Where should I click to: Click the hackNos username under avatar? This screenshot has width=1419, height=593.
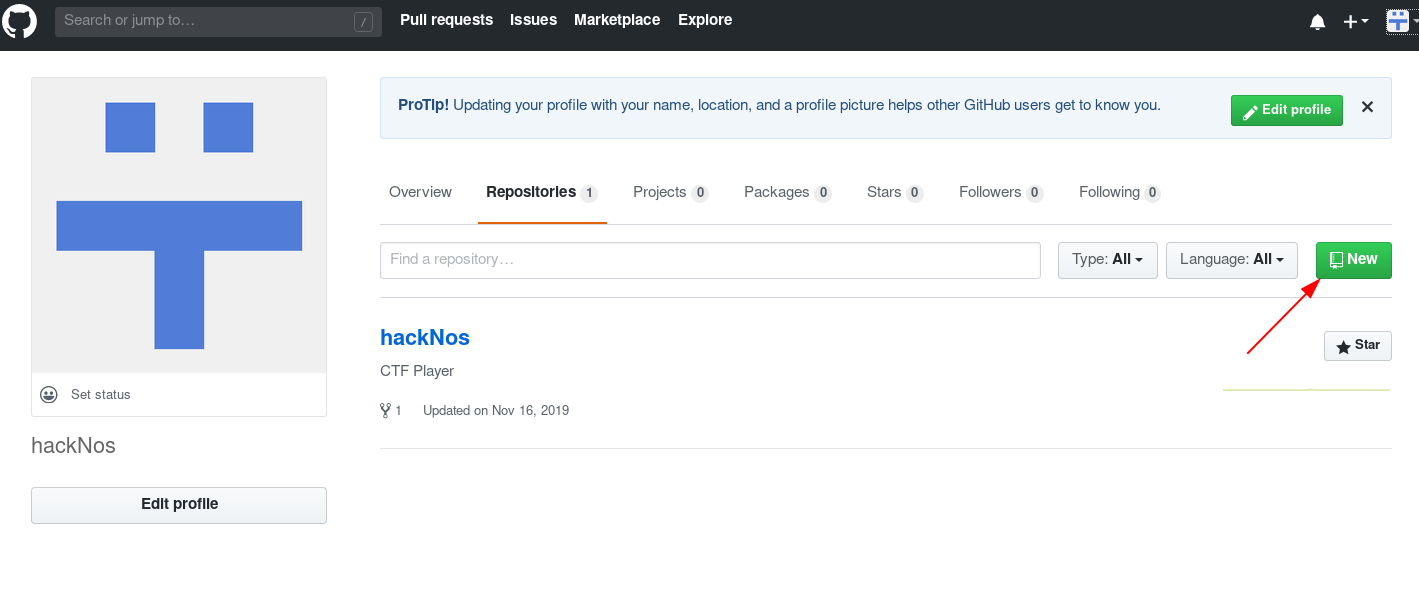(74, 446)
